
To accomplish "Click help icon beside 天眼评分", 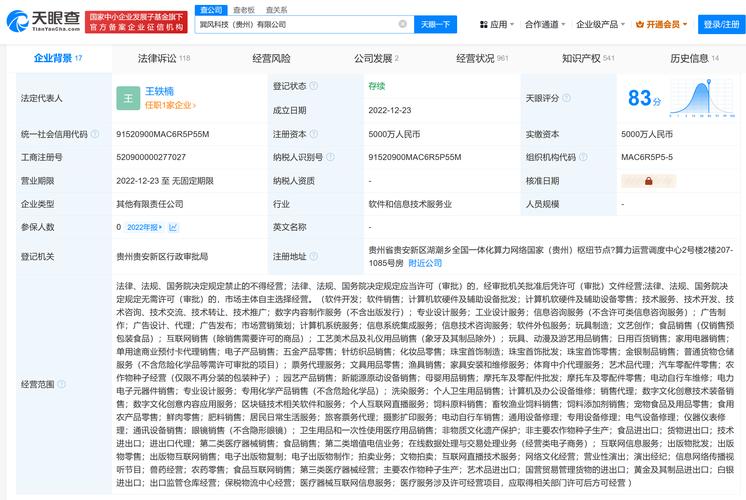I will [566, 98].
